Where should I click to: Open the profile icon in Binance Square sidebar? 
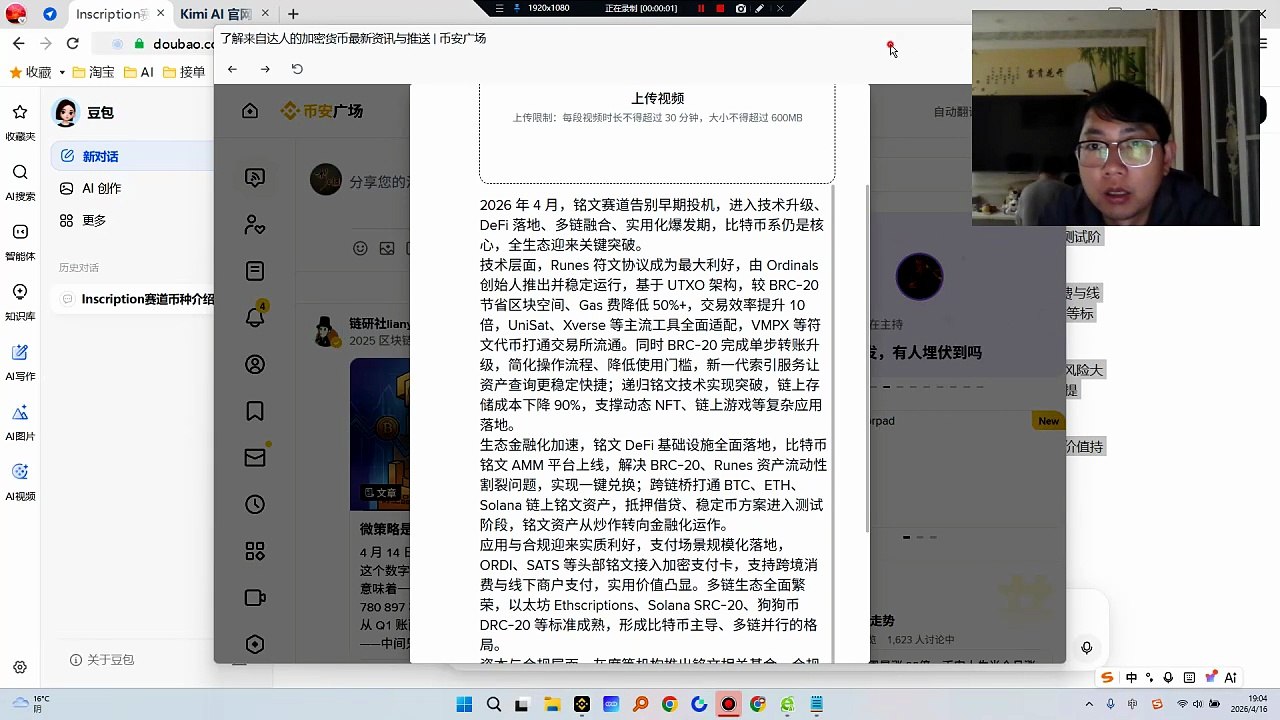[255, 365]
